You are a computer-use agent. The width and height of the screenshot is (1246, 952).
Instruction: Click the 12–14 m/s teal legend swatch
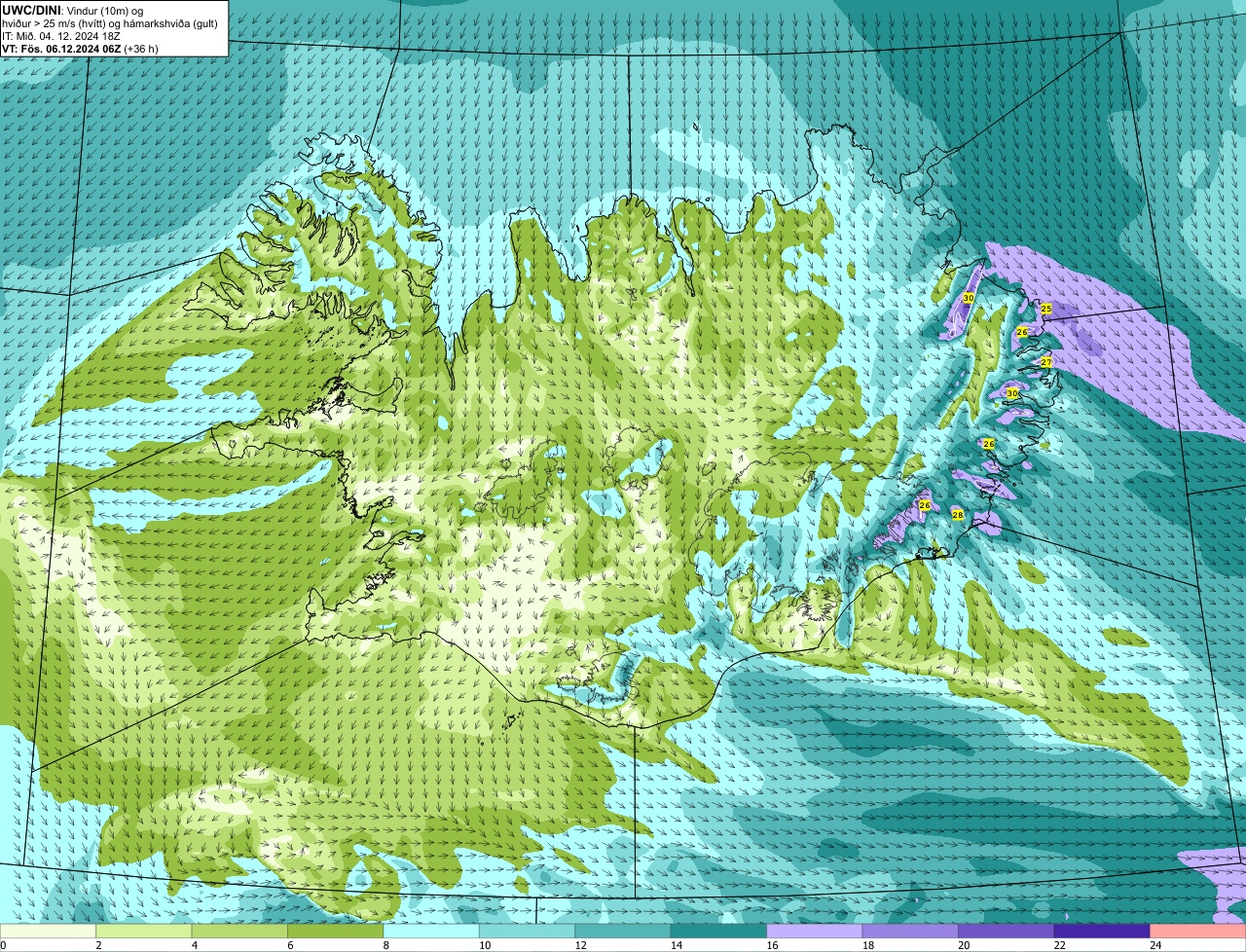coord(623,932)
